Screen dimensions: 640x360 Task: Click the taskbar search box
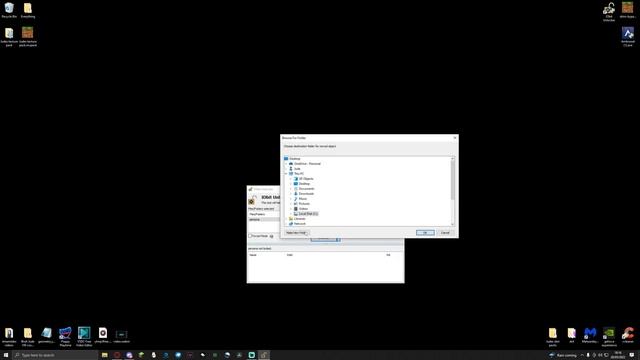tap(56, 355)
